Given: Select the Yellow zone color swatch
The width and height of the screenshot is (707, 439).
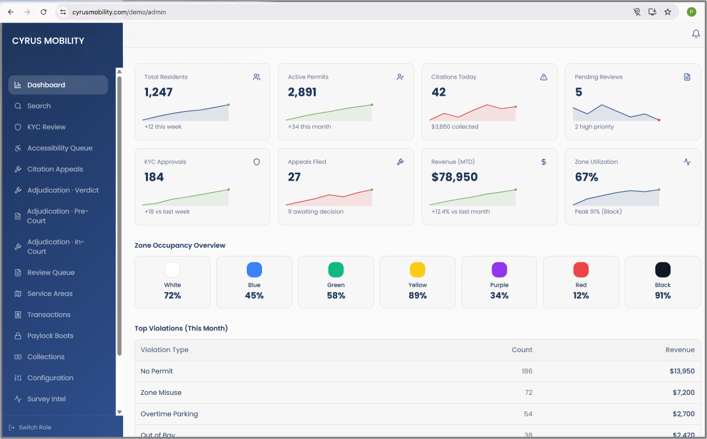Looking at the screenshot, I should (418, 270).
